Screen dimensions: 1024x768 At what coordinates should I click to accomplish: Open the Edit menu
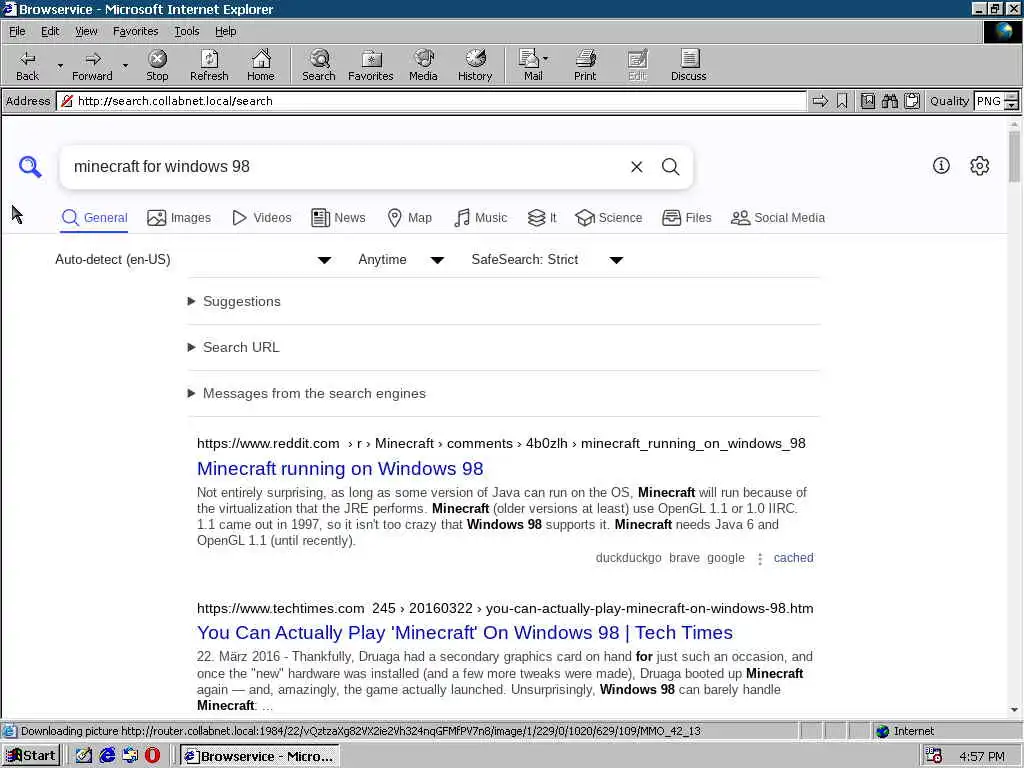[50, 31]
